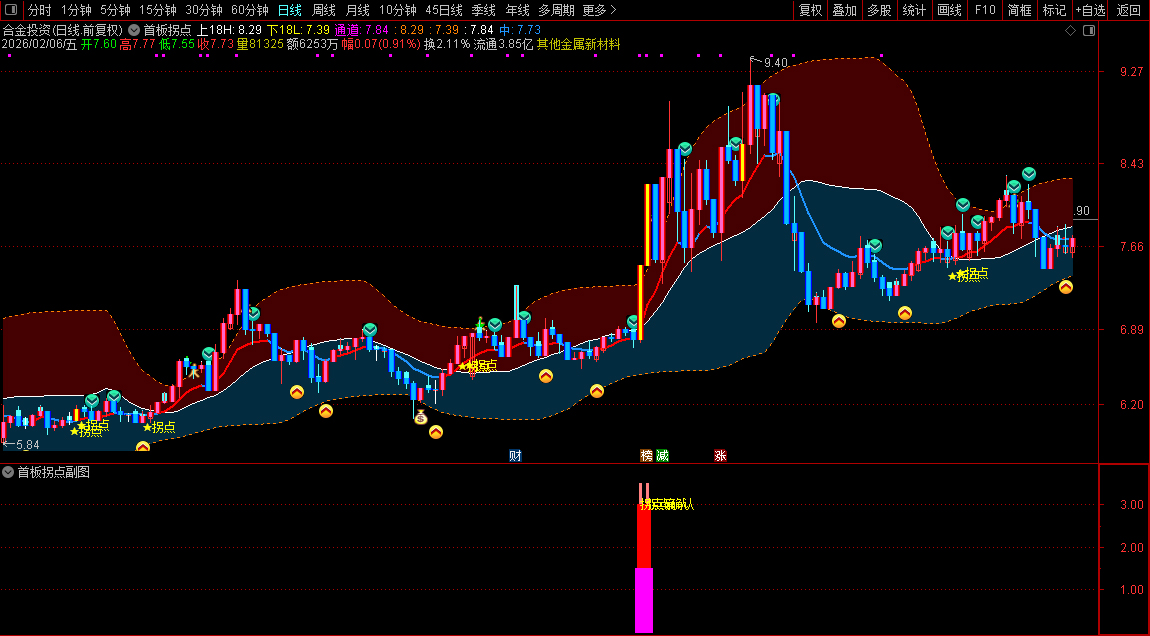The height and width of the screenshot is (636, 1150).
Task: Click the 减 event marker
Action: (x=662, y=456)
